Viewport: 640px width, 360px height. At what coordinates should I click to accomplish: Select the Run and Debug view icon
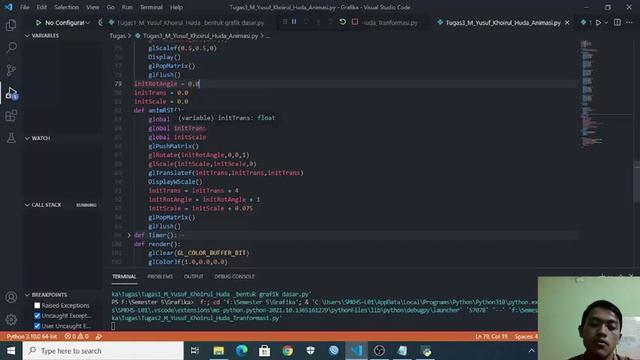11,93
